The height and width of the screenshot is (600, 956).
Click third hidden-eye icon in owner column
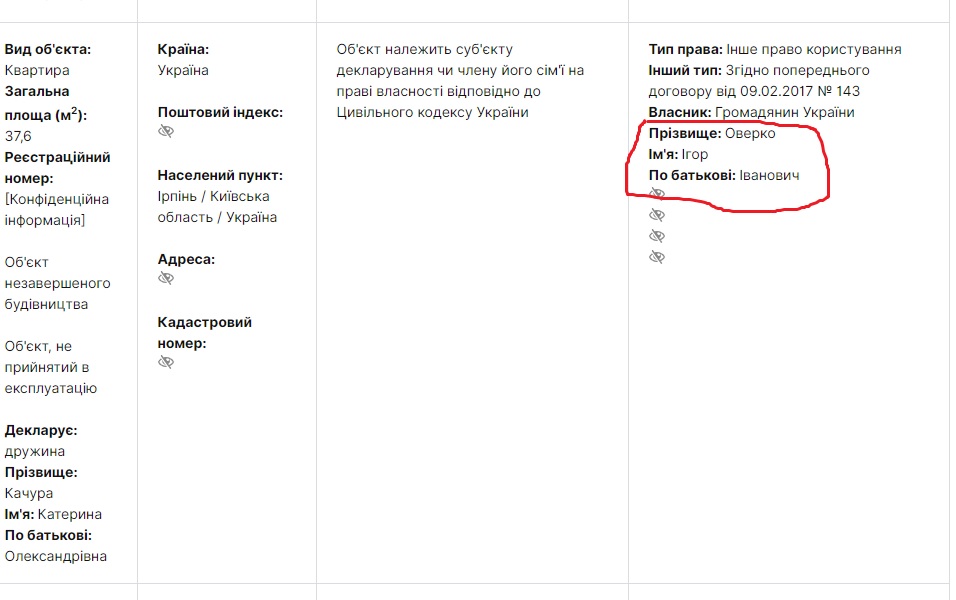[657, 236]
